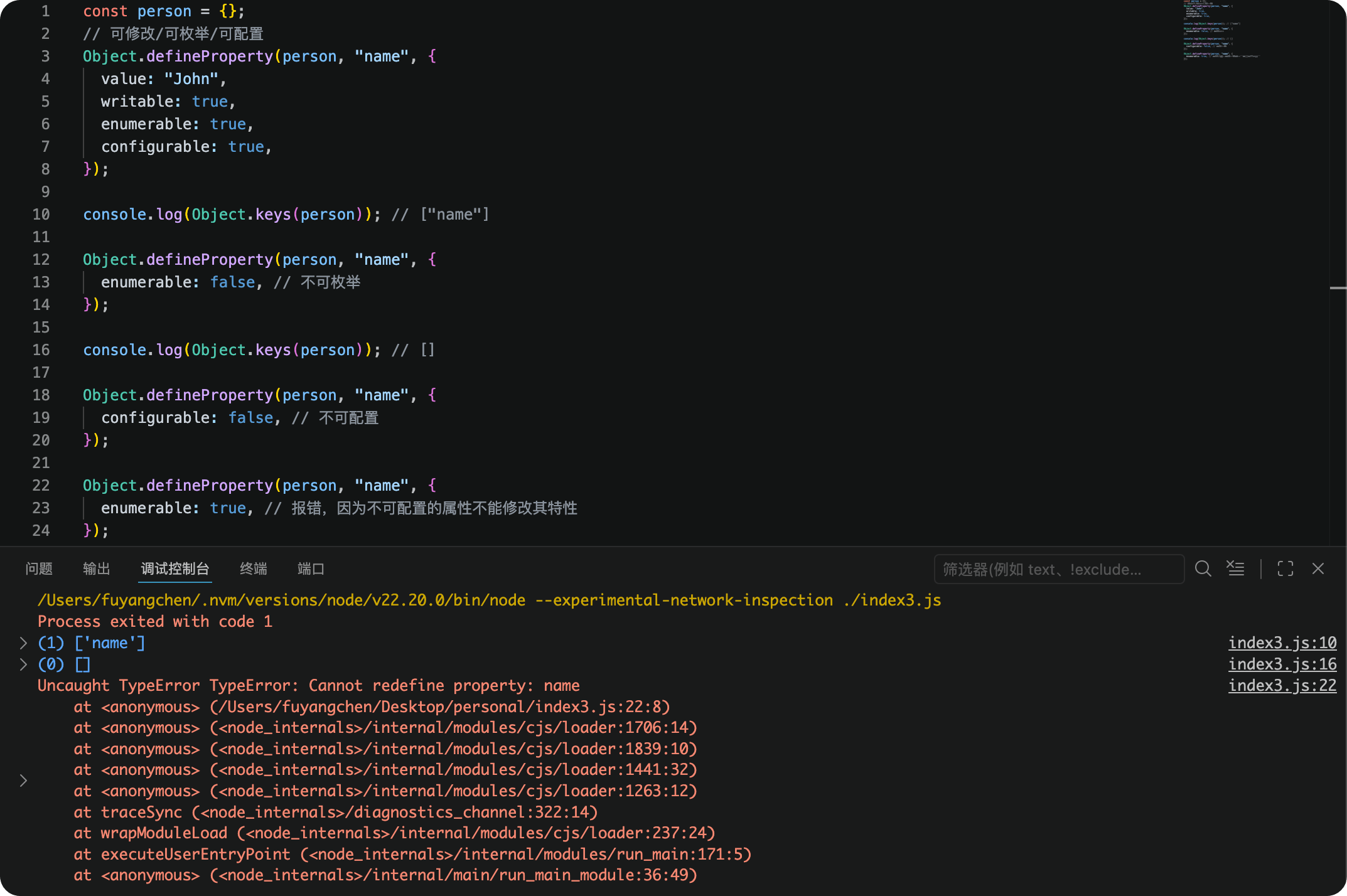The image size is (1347, 896).
Task: Maximize the panel size
Action: [x=1285, y=568]
